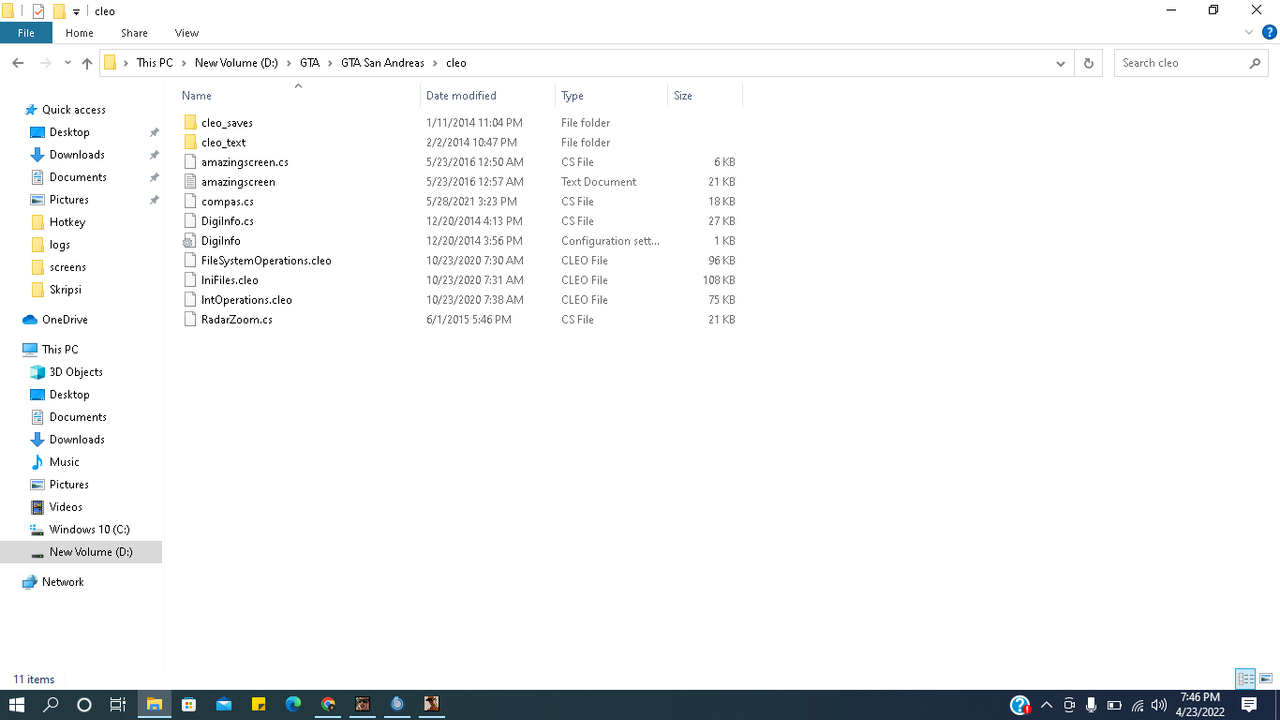Image resolution: width=1280 pixels, height=720 pixels.
Task: Select 'GTA' in the address breadcrumb
Action: pos(309,63)
